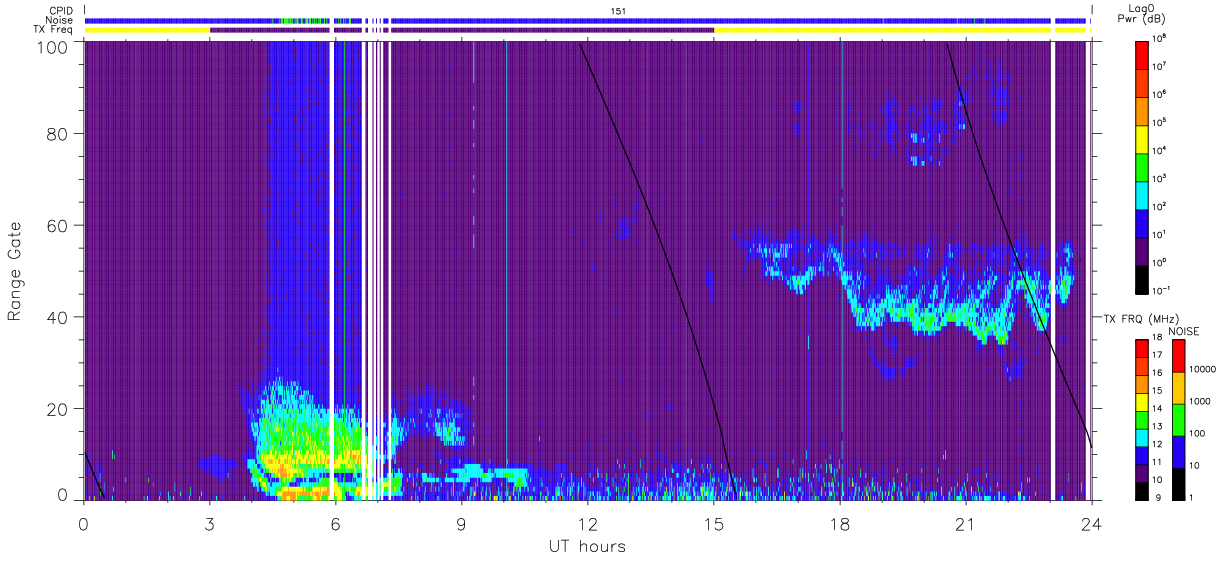Click Range Gate tick label '80'
Screen dimensions: 1228x567
pyautogui.click(x=58, y=134)
